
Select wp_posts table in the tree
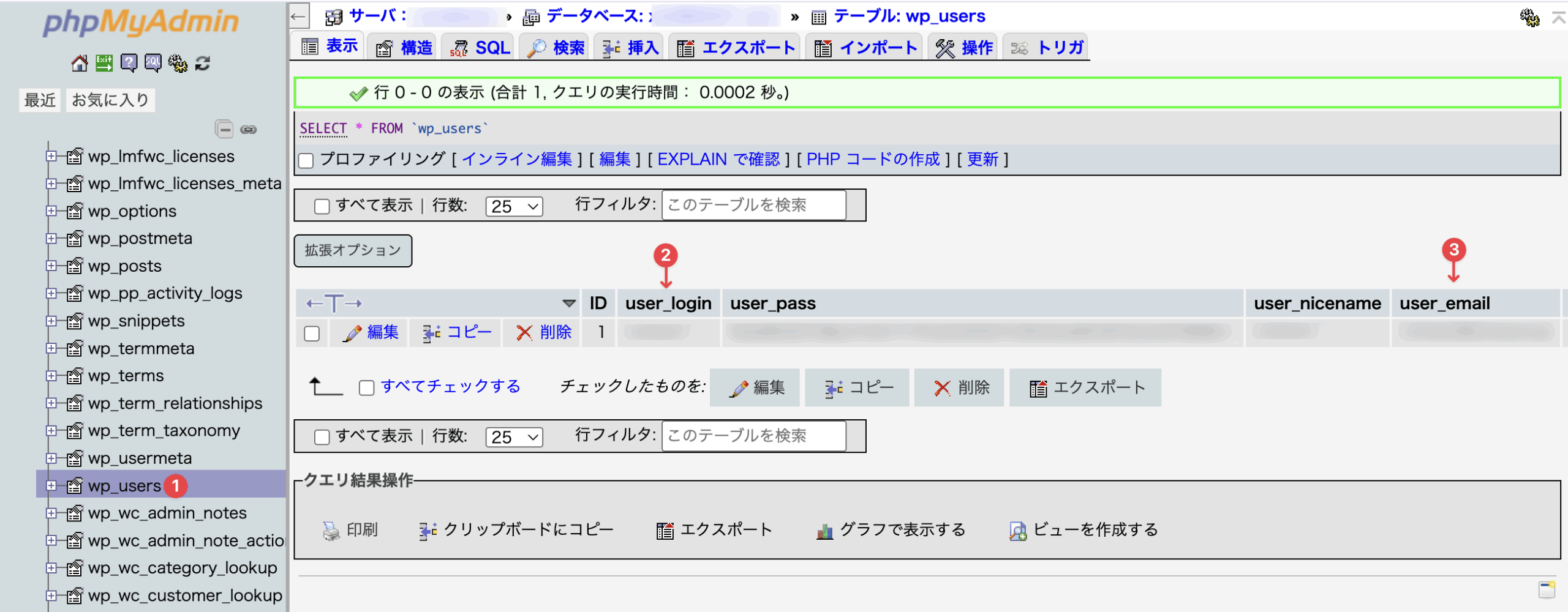[x=125, y=266]
